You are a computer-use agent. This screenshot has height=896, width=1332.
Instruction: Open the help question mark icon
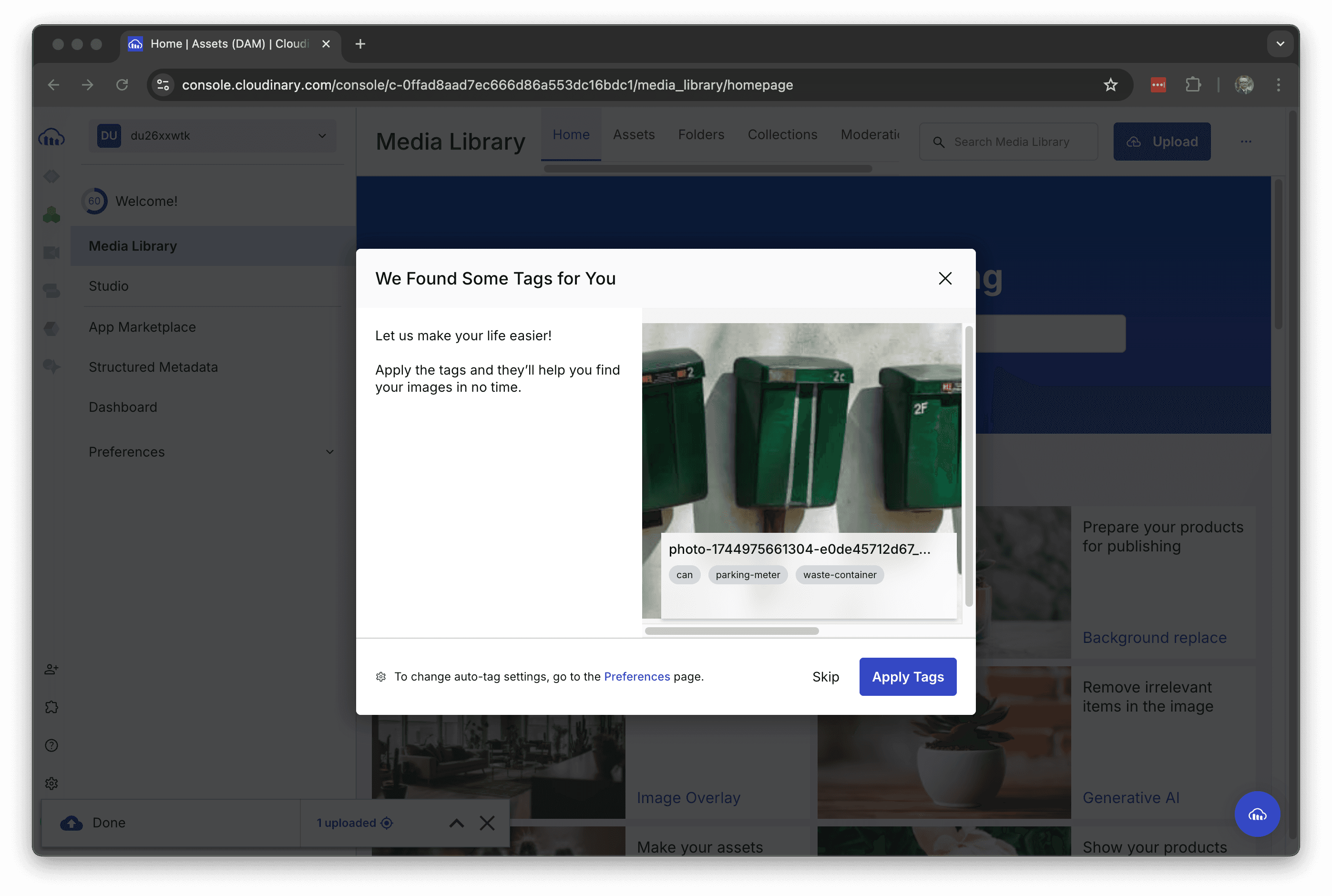51,745
